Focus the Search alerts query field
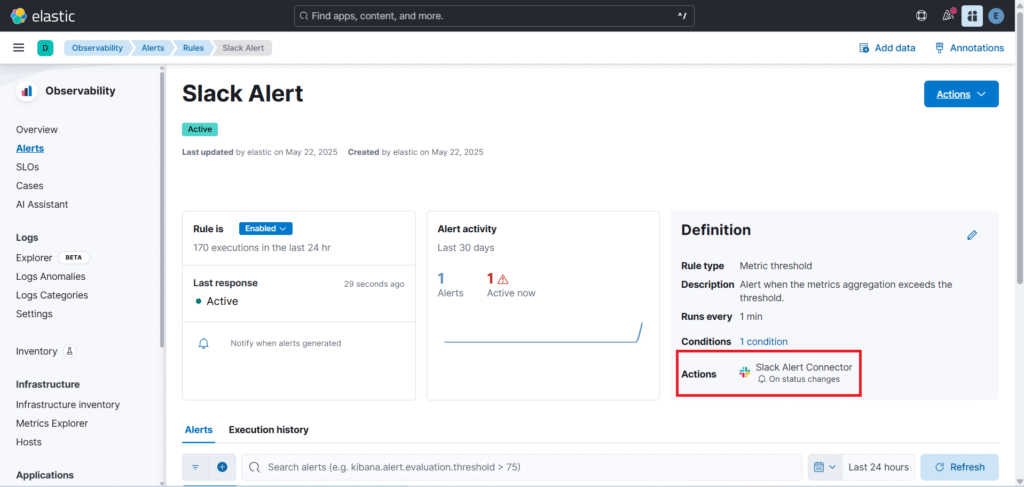1024x487 pixels. [x=521, y=467]
